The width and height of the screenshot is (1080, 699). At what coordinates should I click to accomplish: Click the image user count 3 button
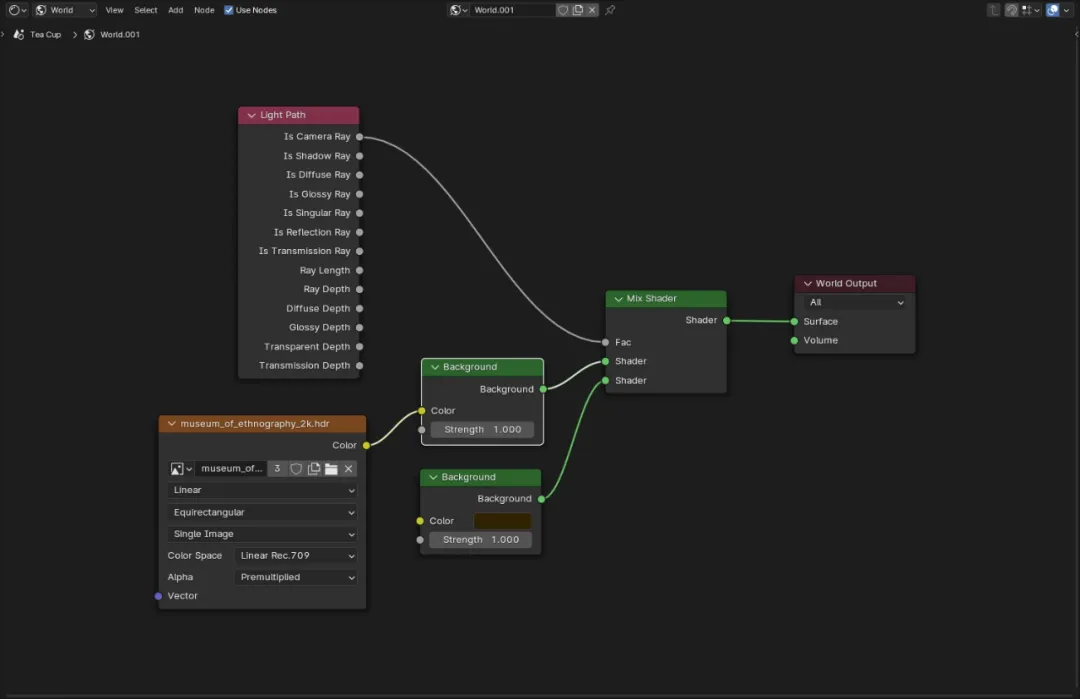(277, 468)
